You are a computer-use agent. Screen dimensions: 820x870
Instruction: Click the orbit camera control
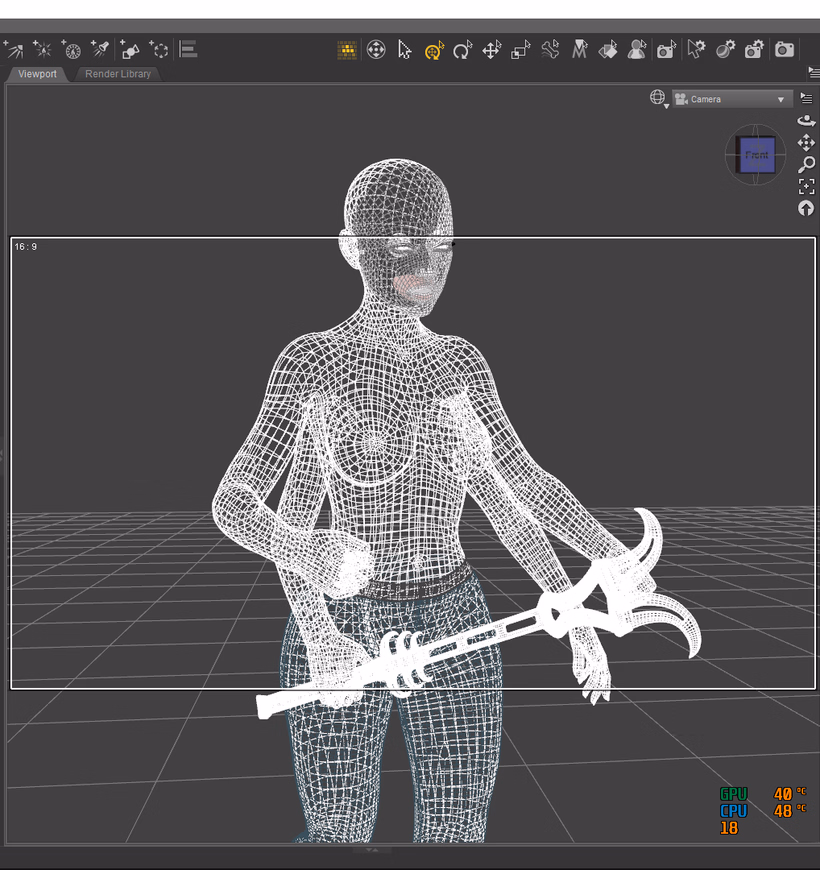click(806, 121)
